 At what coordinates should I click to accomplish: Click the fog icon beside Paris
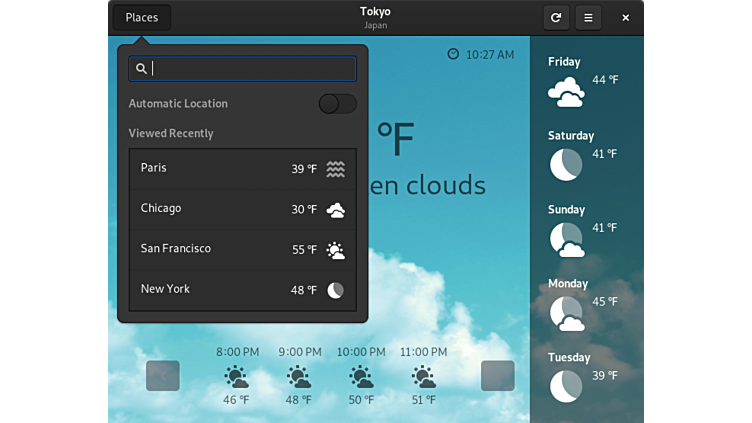tap(336, 169)
